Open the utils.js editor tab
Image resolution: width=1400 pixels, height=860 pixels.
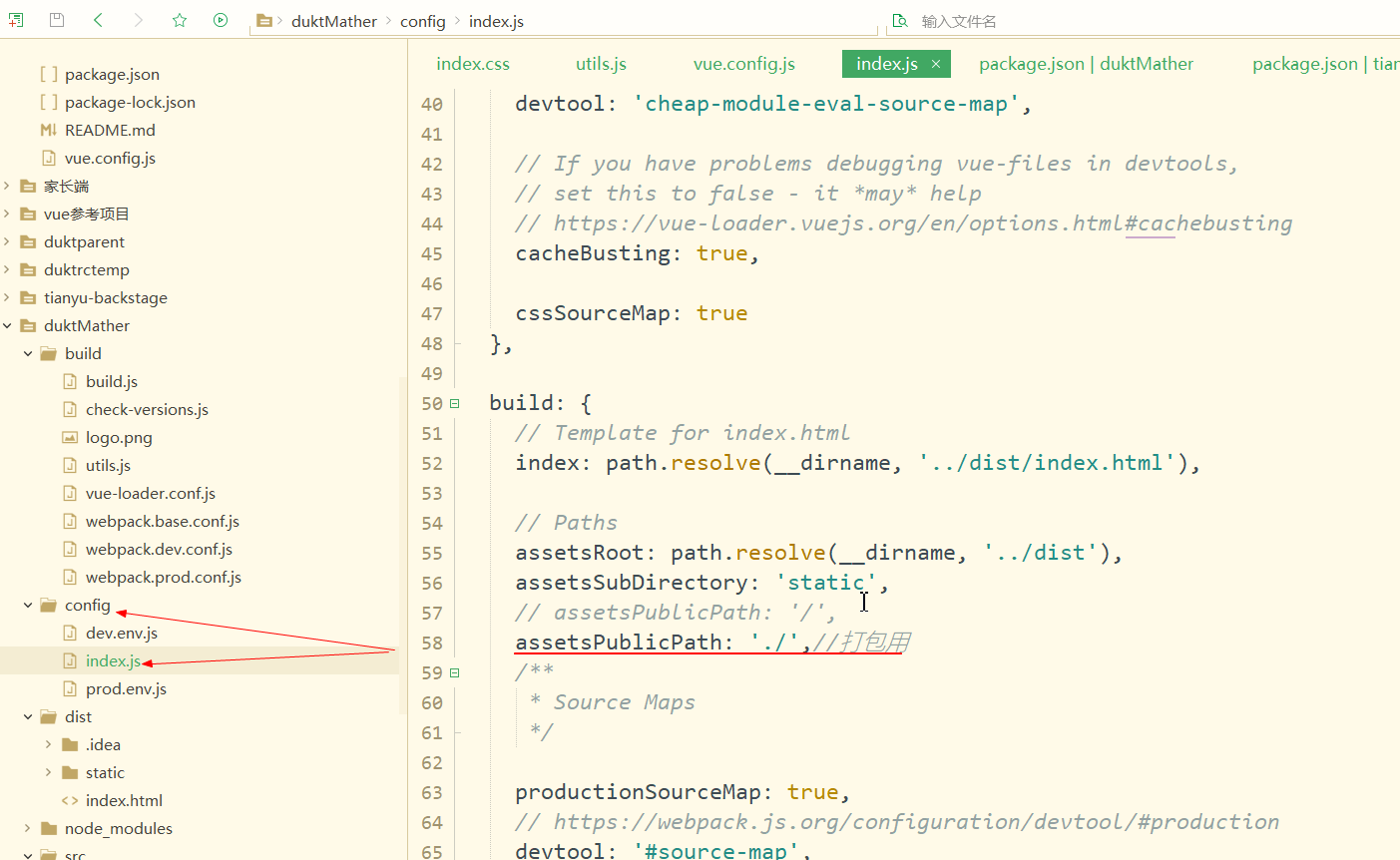tap(600, 63)
